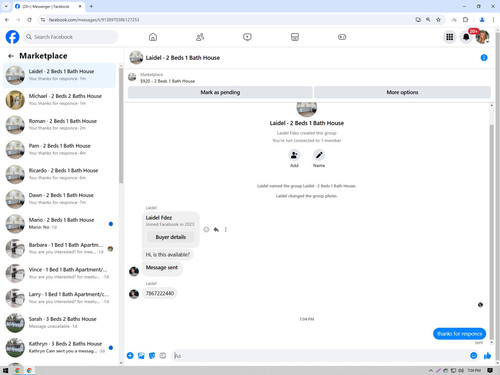Bookmark this page with star icon
The width and height of the screenshot is (500, 375).
438,20
